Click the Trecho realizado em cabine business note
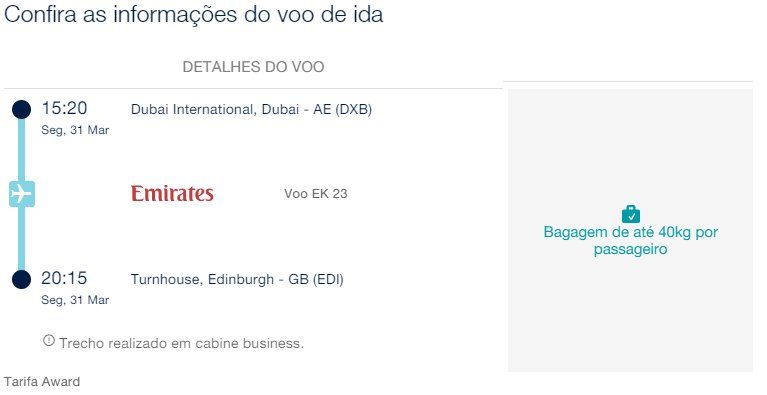 pos(181,343)
